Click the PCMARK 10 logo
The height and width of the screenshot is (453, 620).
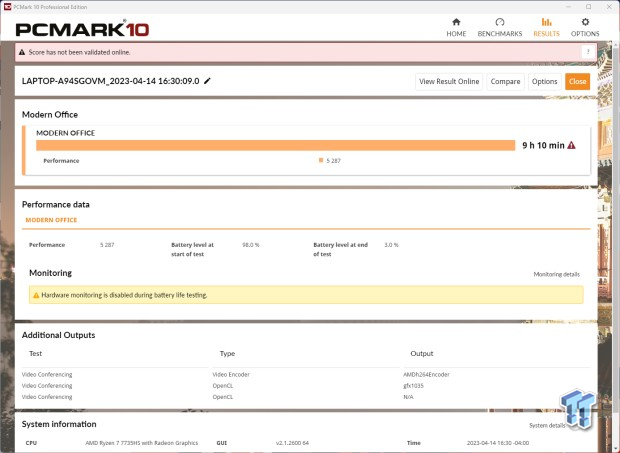click(x=82, y=29)
